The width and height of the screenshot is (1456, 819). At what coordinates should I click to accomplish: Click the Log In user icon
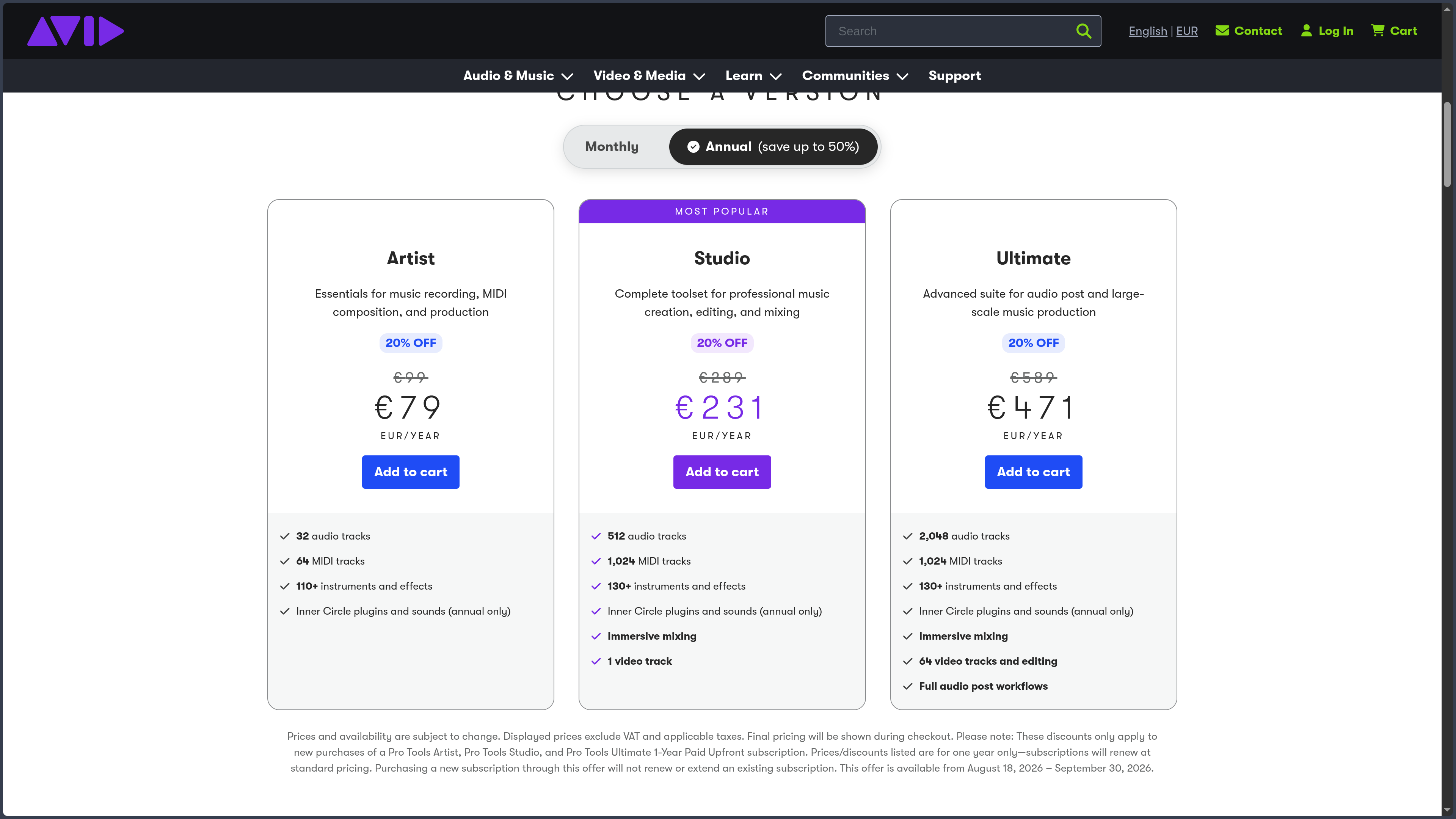(x=1306, y=30)
